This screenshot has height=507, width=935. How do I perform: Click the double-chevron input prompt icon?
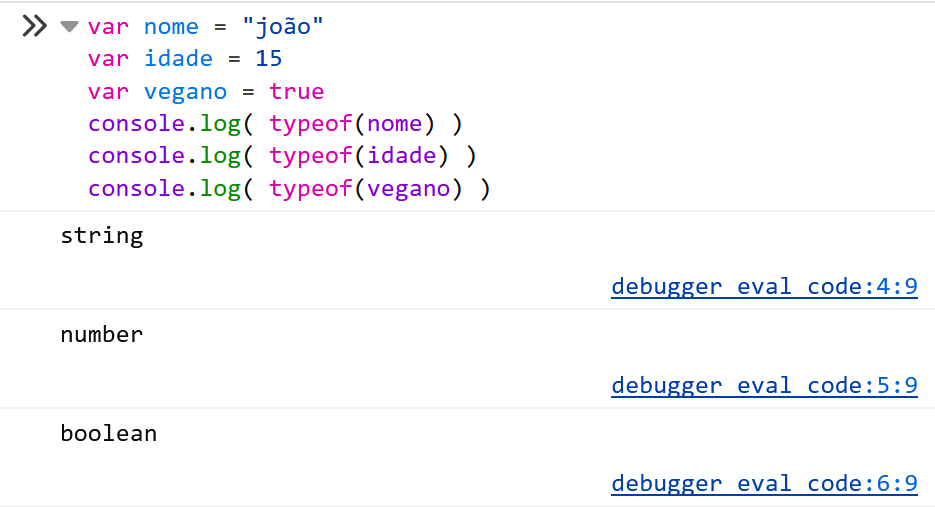tap(34, 26)
